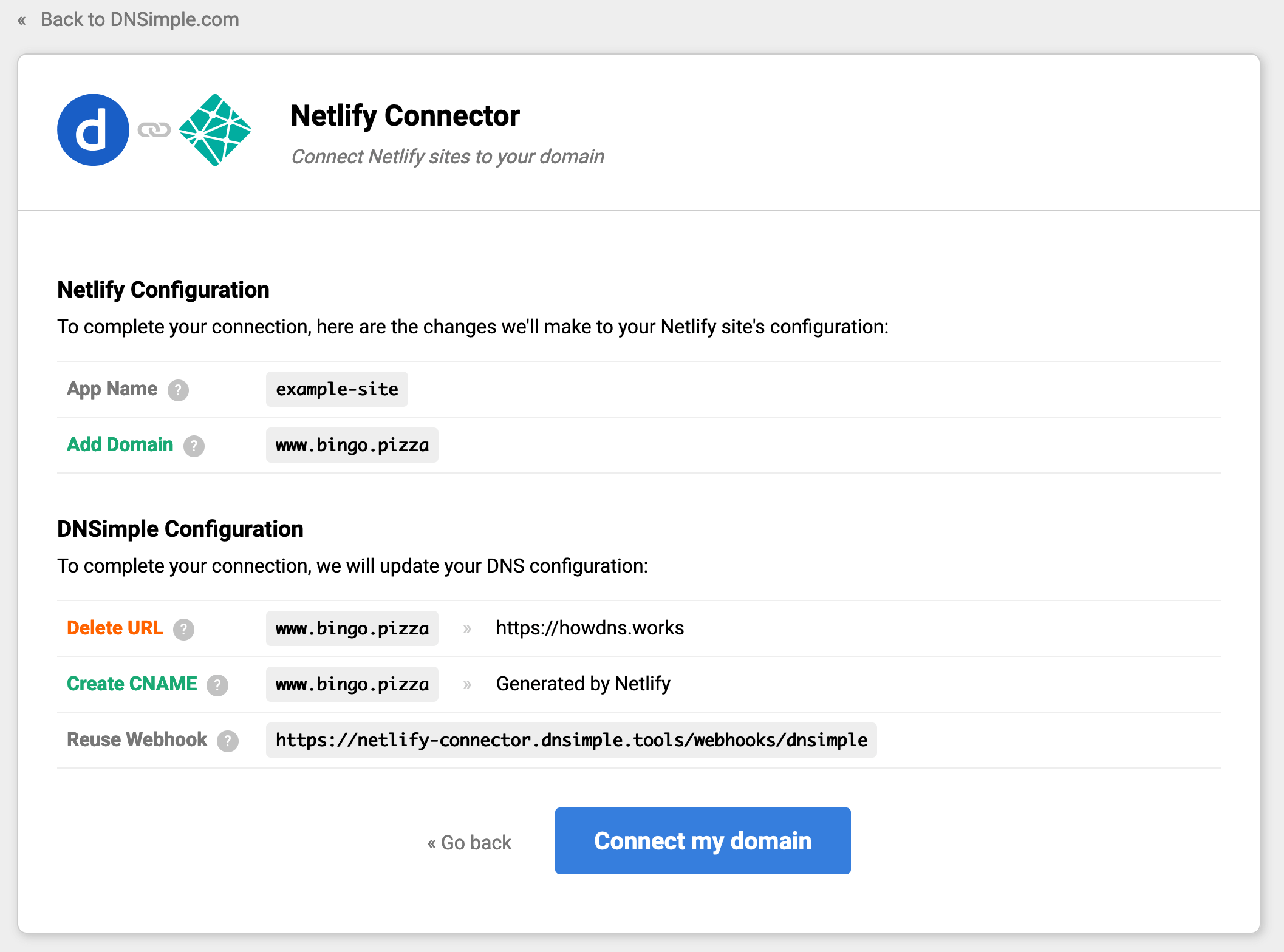Click the Generated by Netlify text
This screenshot has width=1284, height=952.
583,684
